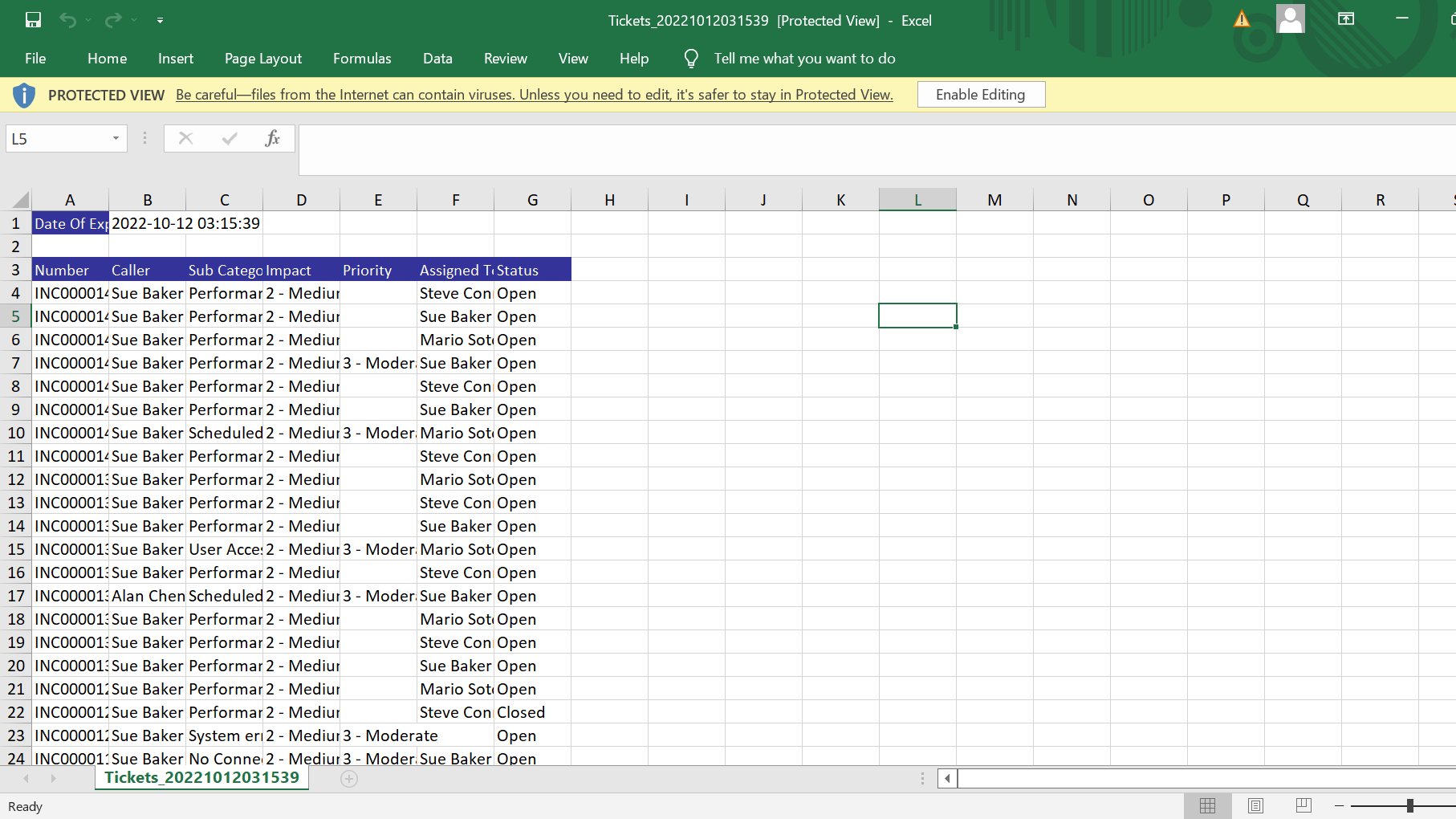Open the user account profile icon
The height and width of the screenshot is (819, 1456).
pyautogui.click(x=1290, y=19)
